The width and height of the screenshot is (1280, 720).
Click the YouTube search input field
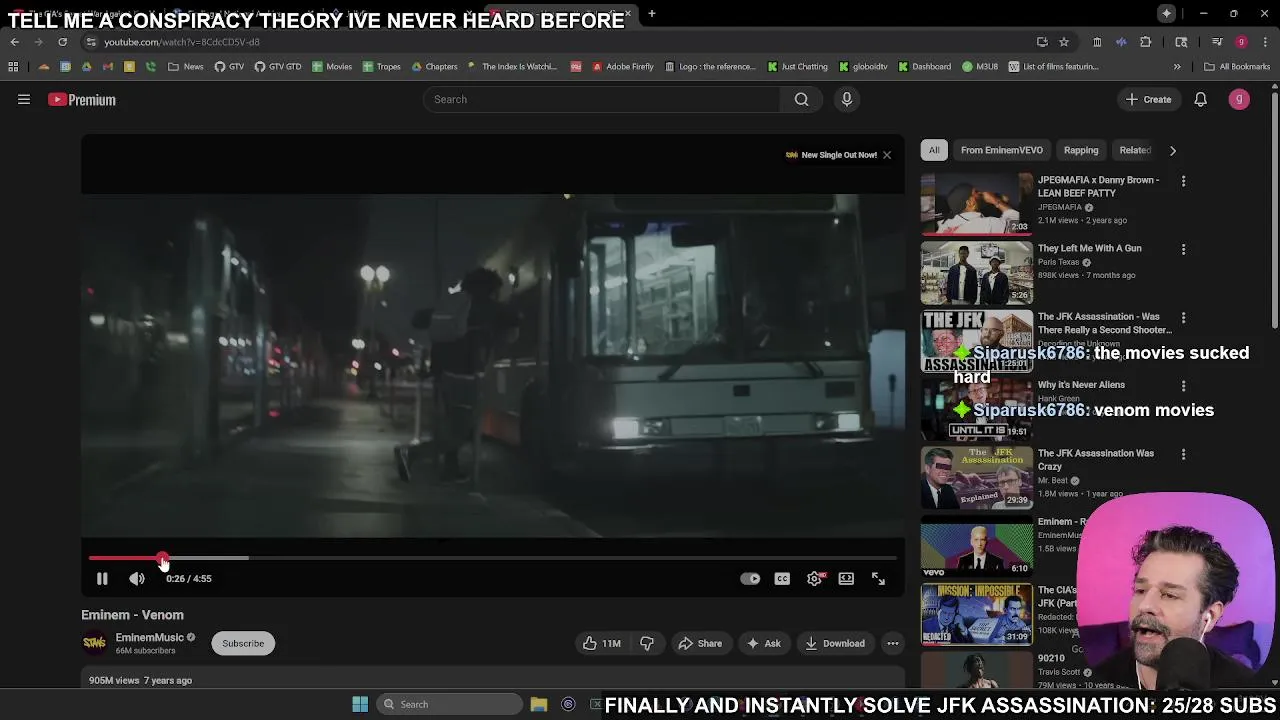click(603, 99)
